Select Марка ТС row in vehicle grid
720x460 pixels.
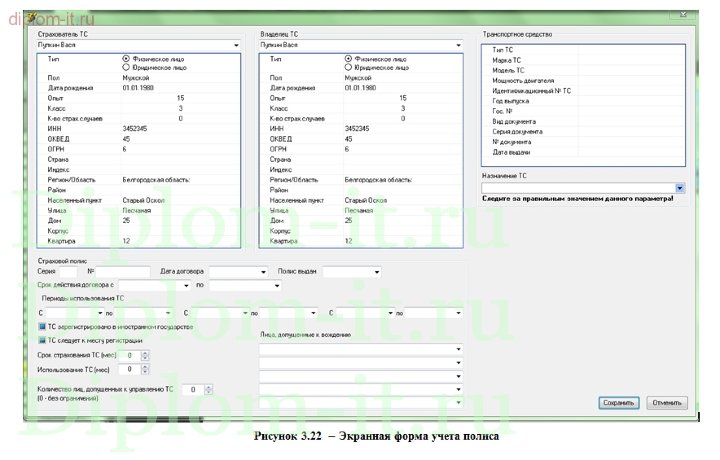583,60
